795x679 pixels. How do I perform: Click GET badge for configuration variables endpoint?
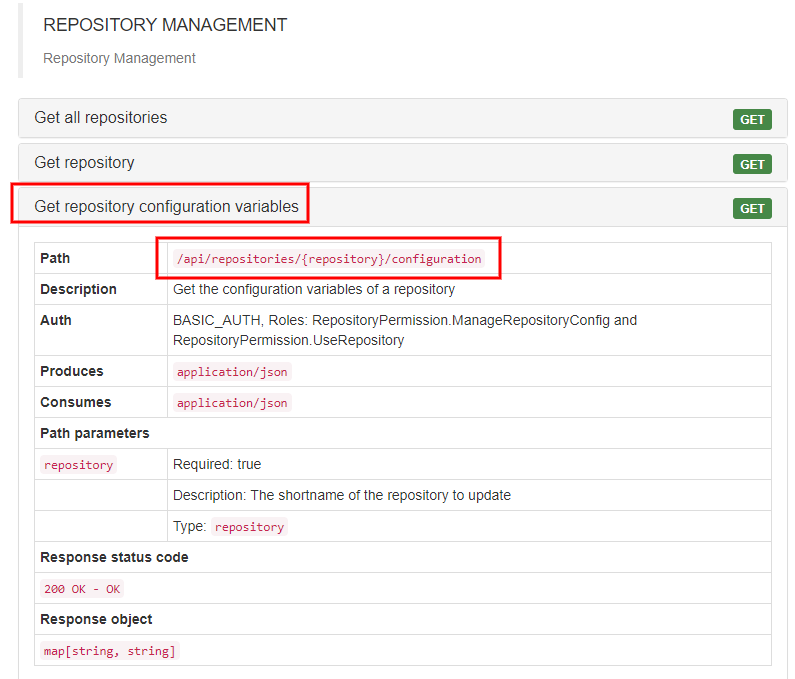click(x=752, y=208)
